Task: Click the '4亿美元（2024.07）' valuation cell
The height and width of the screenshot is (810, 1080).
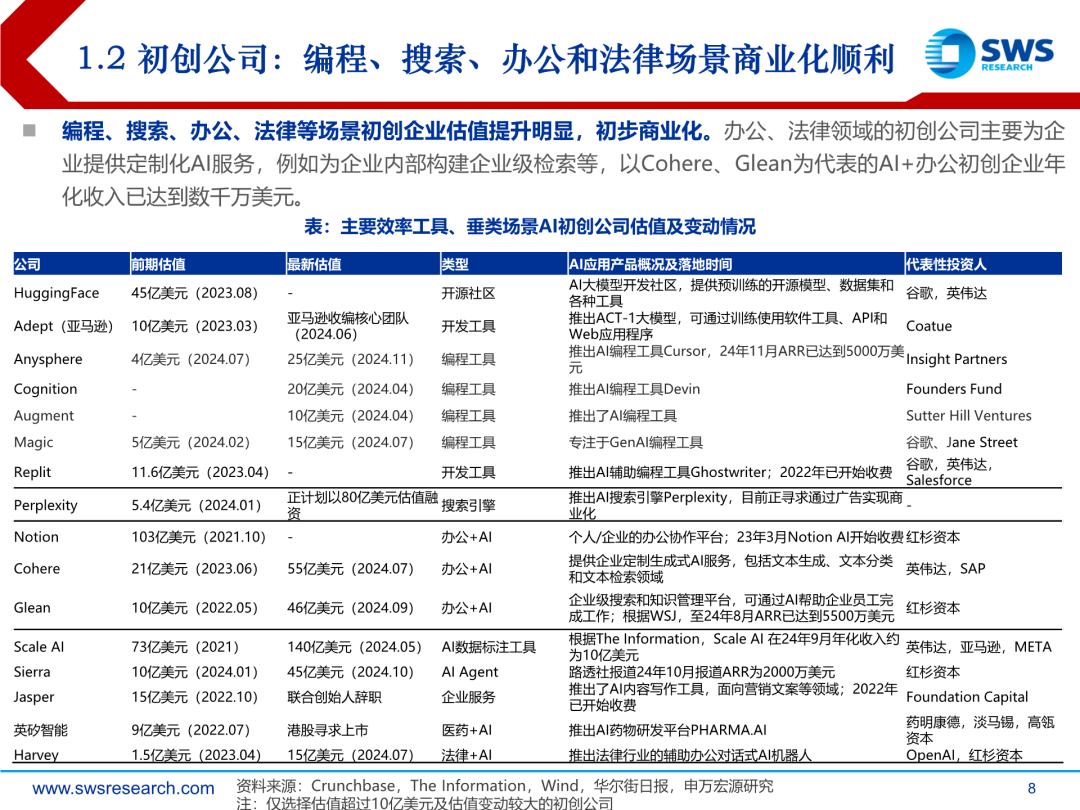Action: (191, 359)
